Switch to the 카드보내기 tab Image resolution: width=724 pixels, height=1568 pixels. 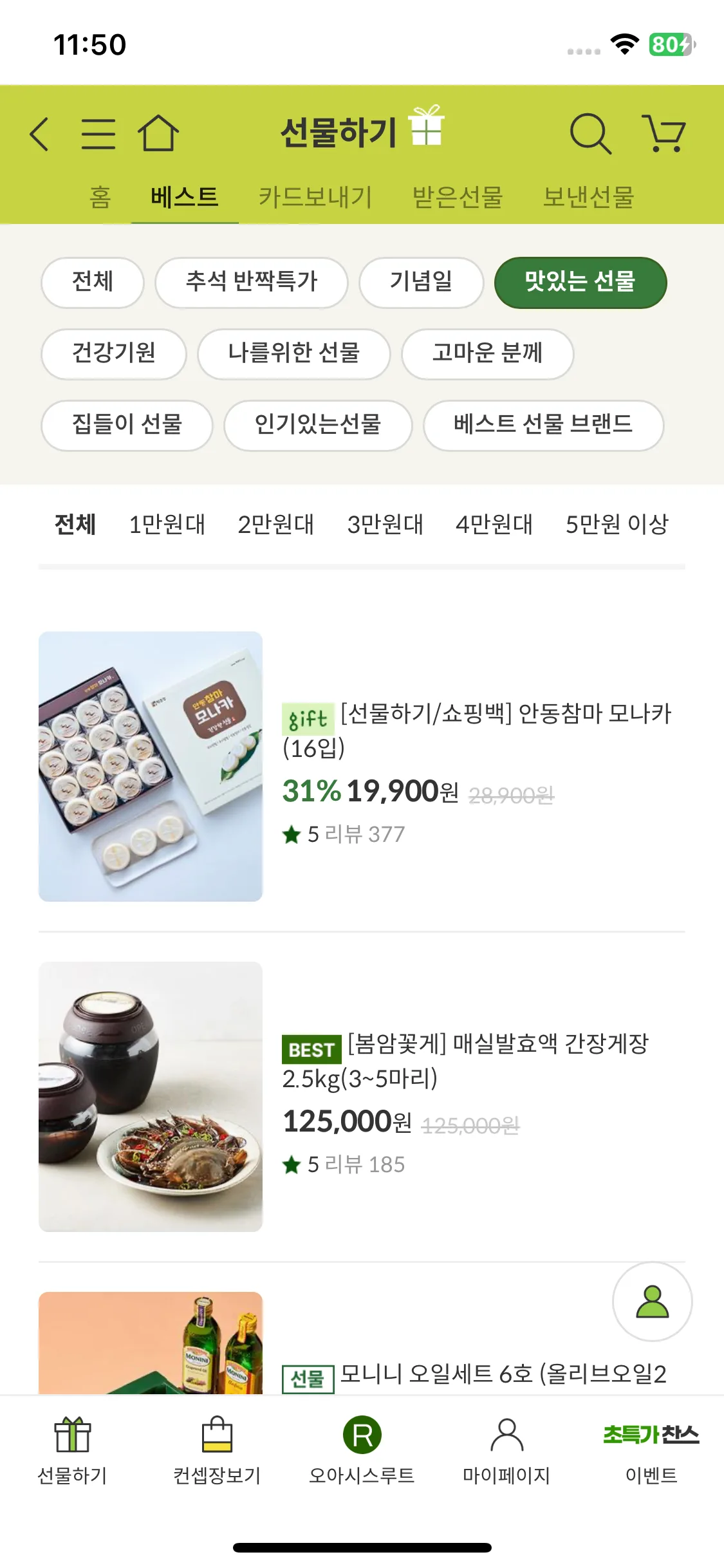(315, 197)
